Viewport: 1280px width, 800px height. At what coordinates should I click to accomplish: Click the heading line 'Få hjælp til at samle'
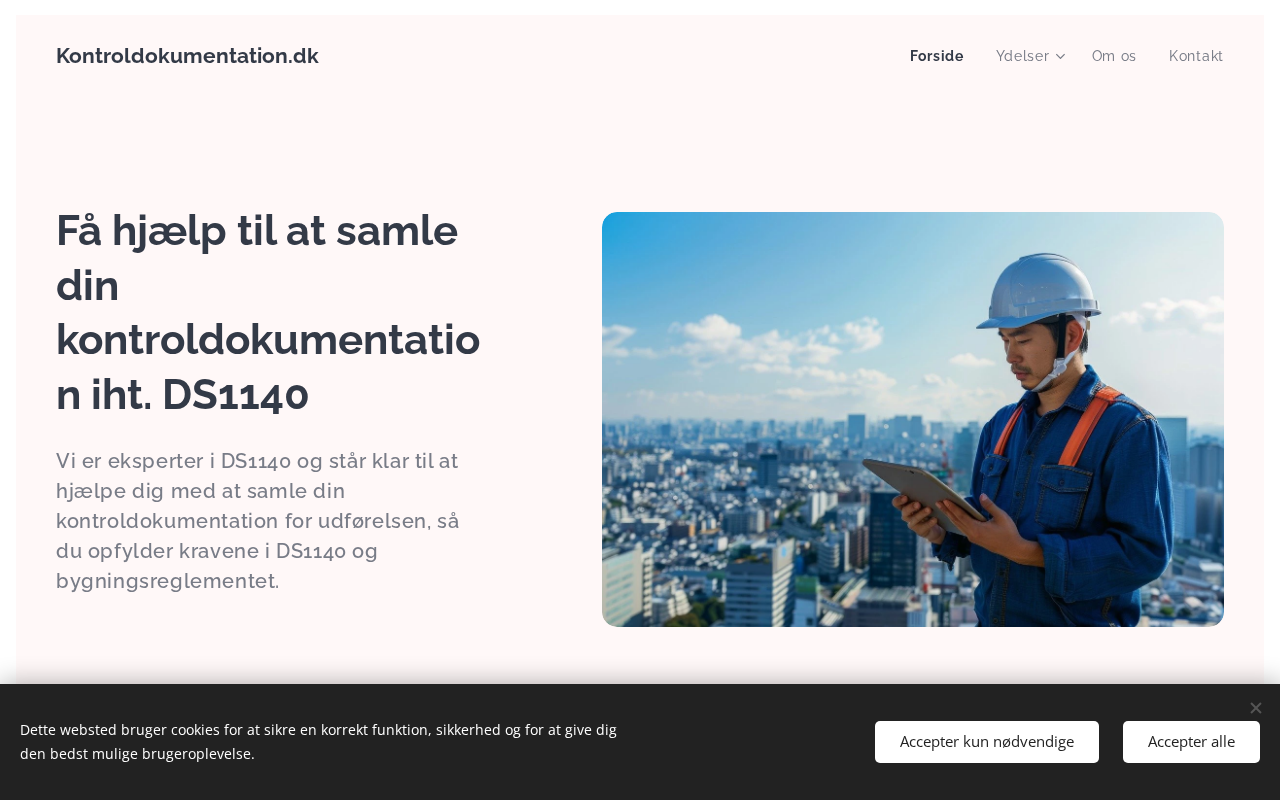coord(257,230)
